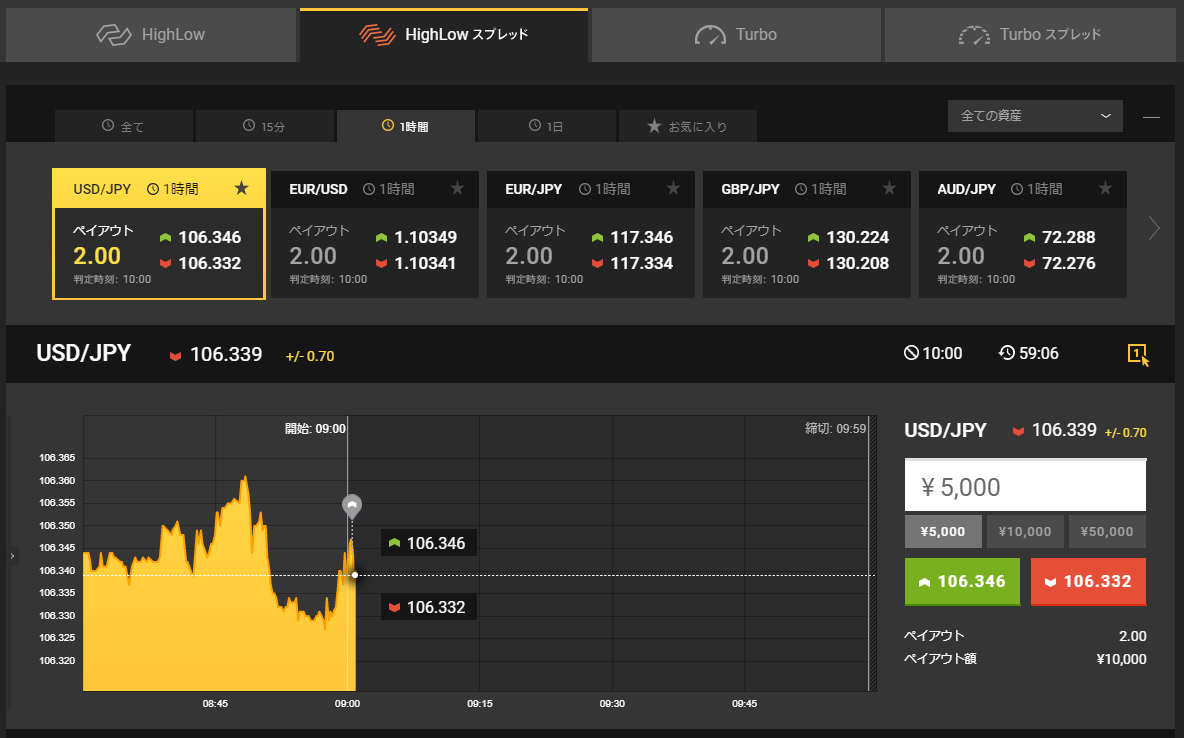Click the red down-arrow icon beside 106.339
Image resolution: width=1184 pixels, height=738 pixels.
(x=177, y=354)
